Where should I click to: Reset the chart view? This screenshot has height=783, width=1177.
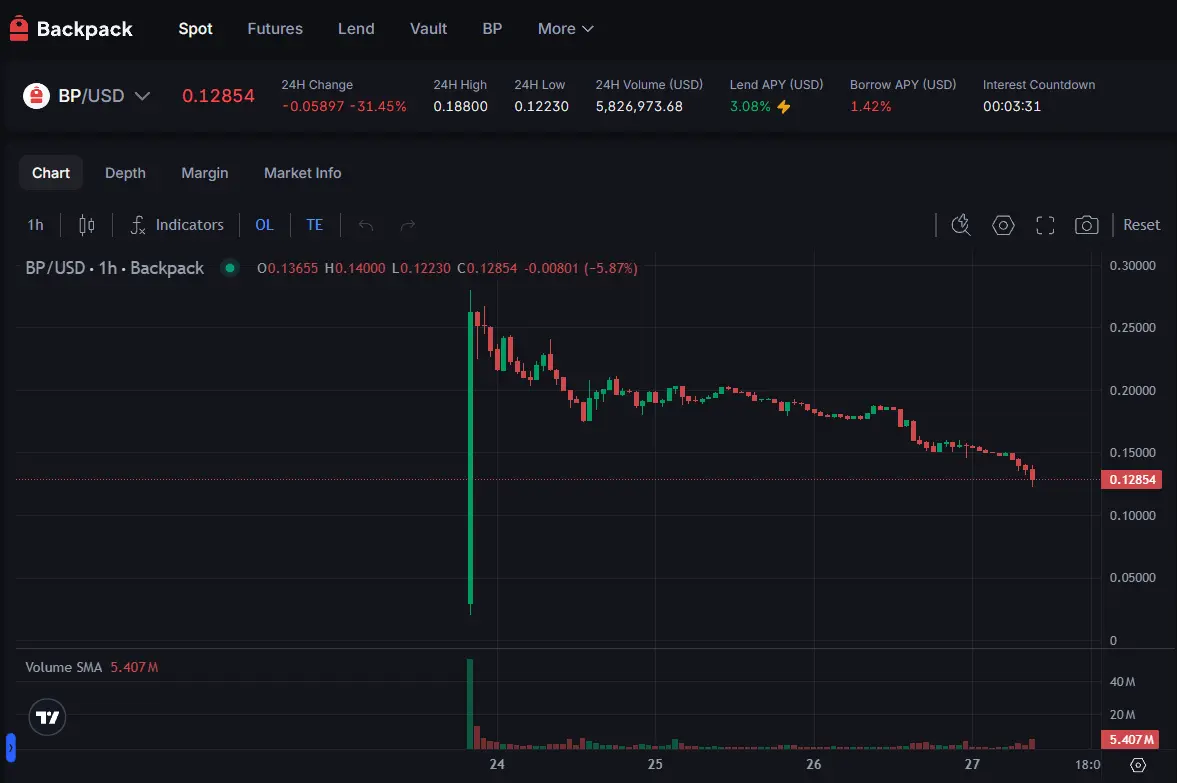[1141, 224]
